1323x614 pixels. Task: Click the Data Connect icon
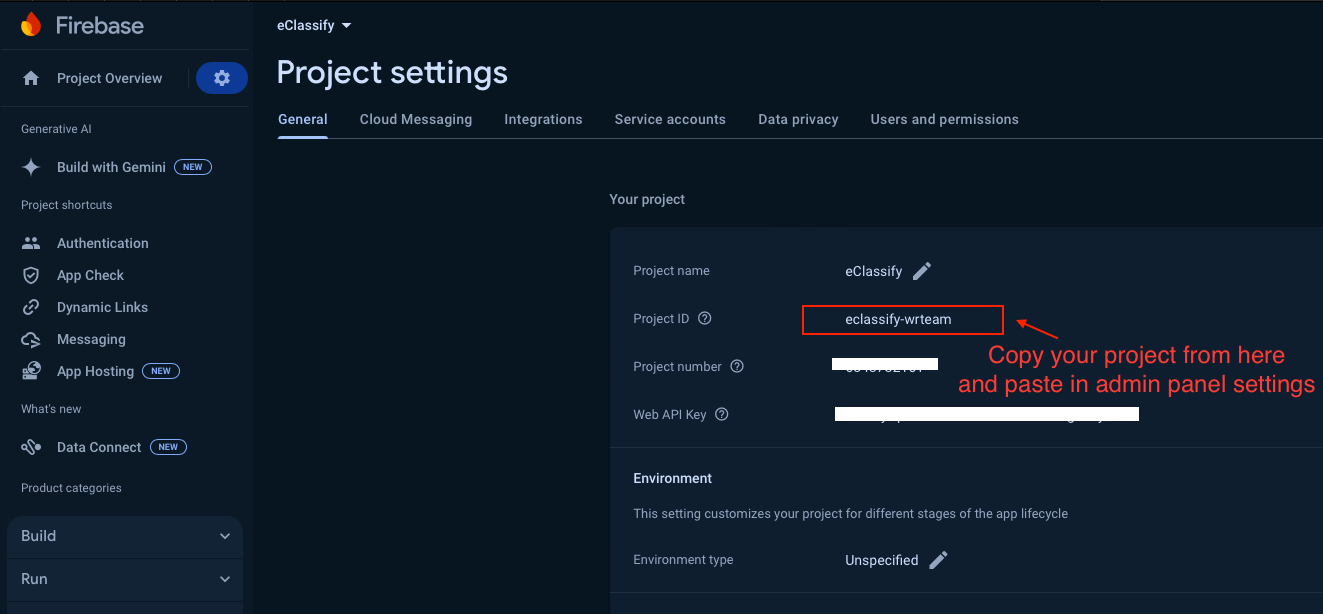tap(31, 447)
